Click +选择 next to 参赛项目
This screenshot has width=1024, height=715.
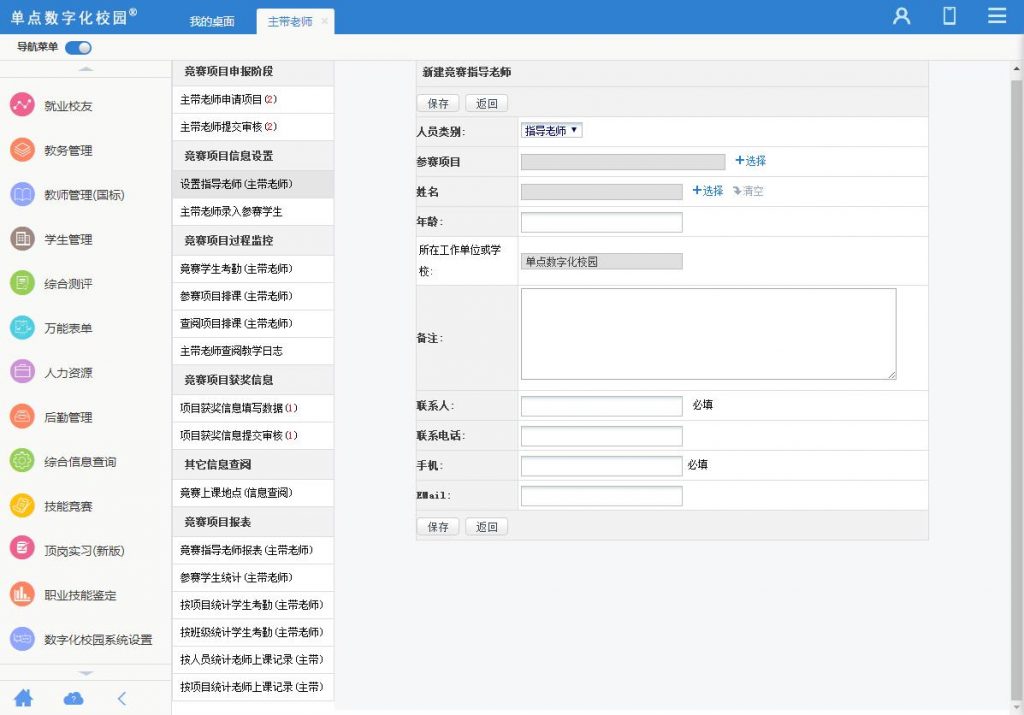(750, 161)
